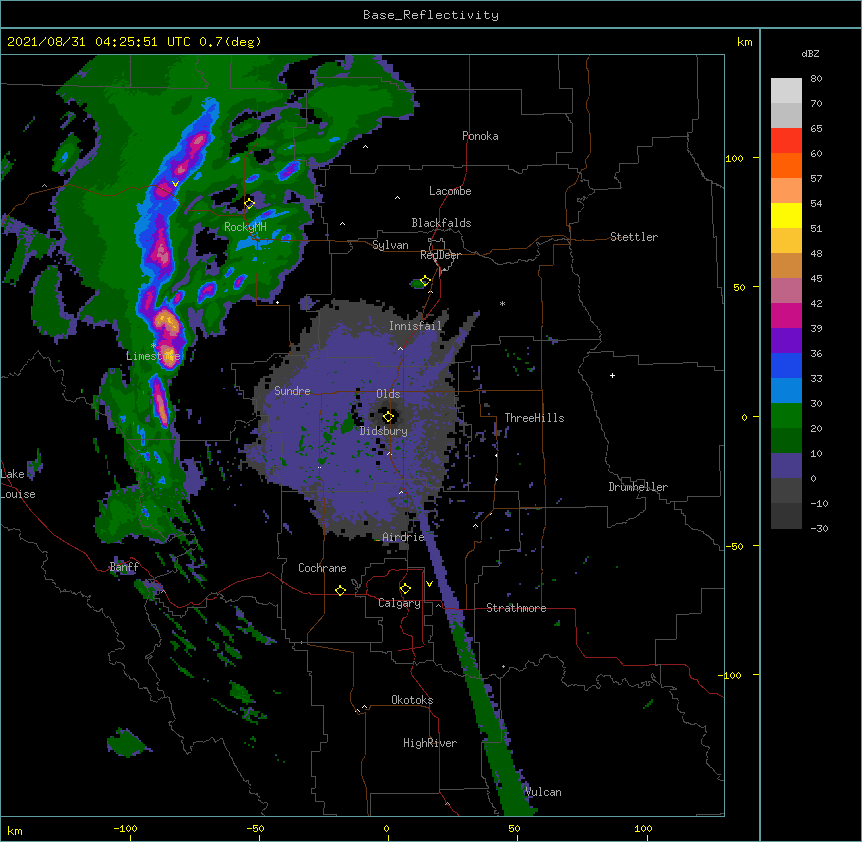This screenshot has height=842, width=862.
Task: Pick the purple legend swatch between 39 and 36
Action: [x=786, y=341]
